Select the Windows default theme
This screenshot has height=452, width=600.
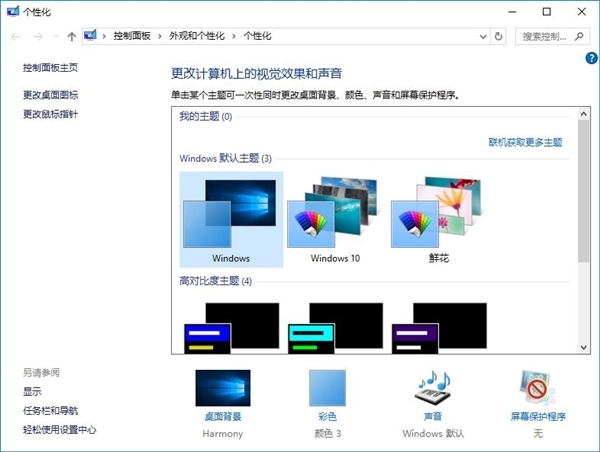pos(231,218)
